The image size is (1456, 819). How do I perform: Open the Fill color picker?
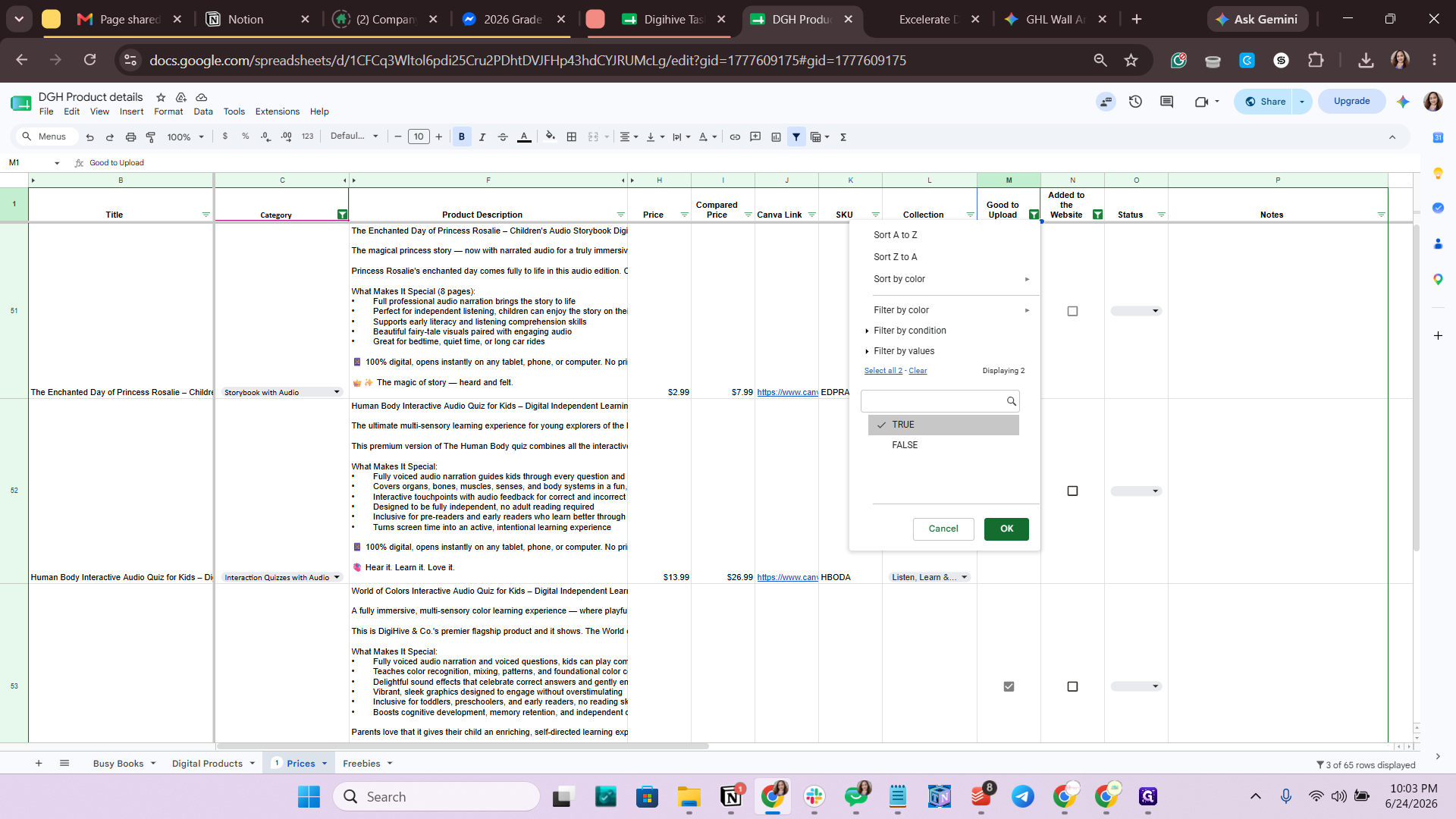(551, 137)
